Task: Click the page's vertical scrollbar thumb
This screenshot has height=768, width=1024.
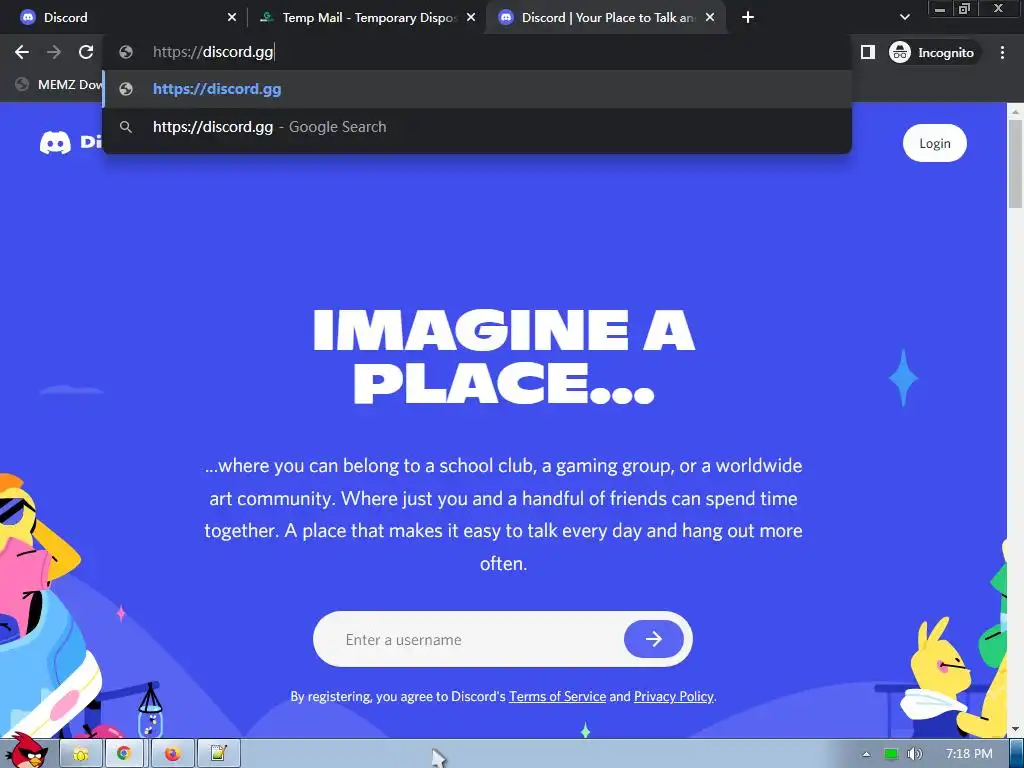Action: pyautogui.click(x=1015, y=163)
